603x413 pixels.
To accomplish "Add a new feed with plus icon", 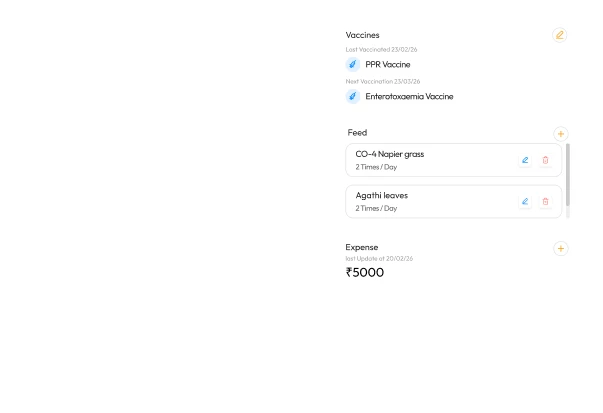I will pos(561,134).
